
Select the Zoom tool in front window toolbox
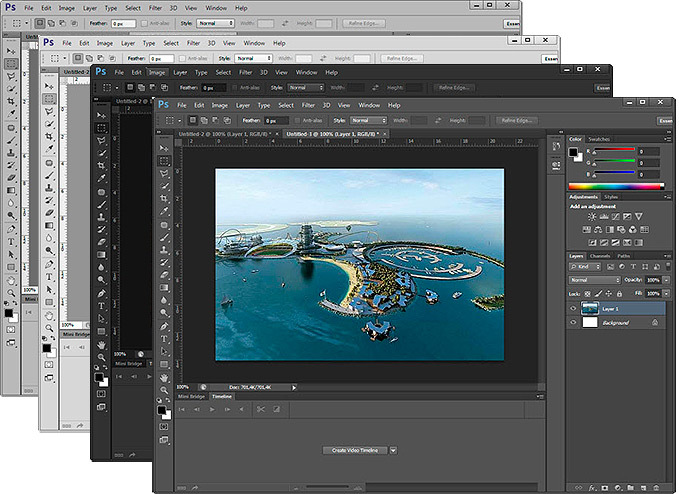click(164, 390)
